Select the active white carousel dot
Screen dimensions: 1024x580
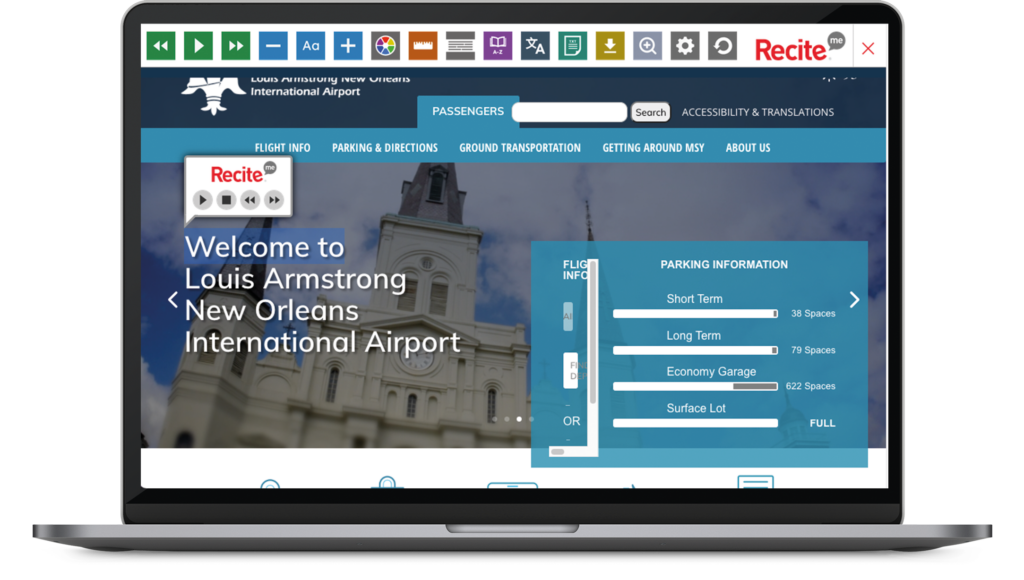(x=519, y=419)
